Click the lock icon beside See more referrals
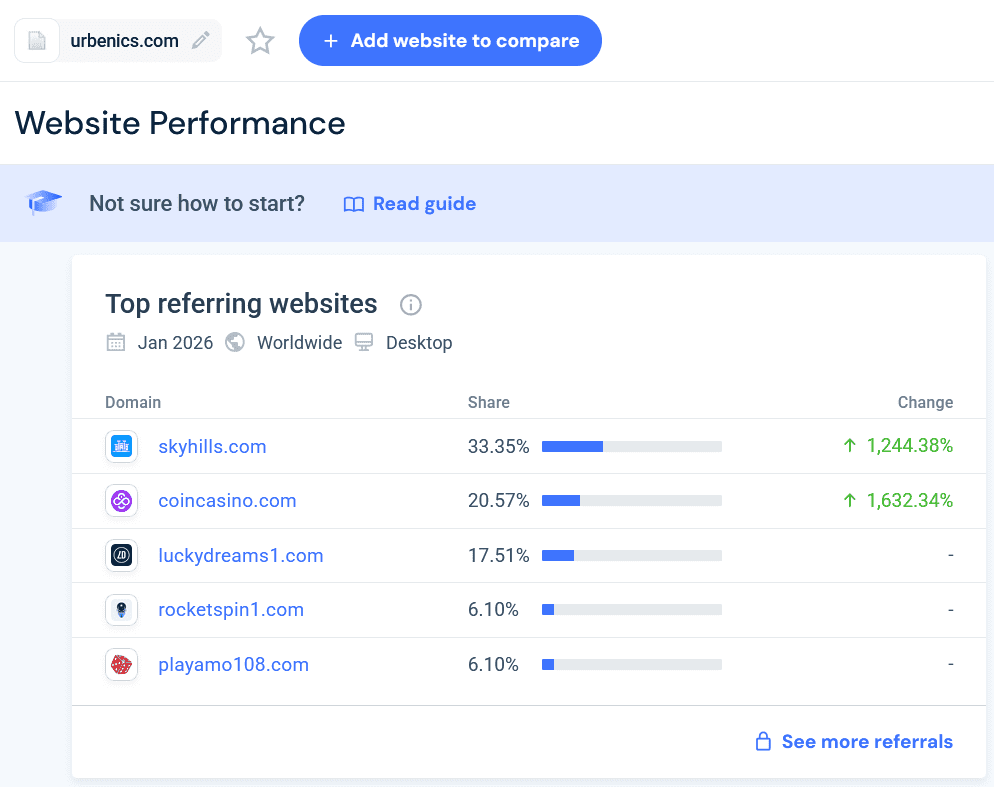Image resolution: width=994 pixels, height=787 pixels. [x=761, y=741]
